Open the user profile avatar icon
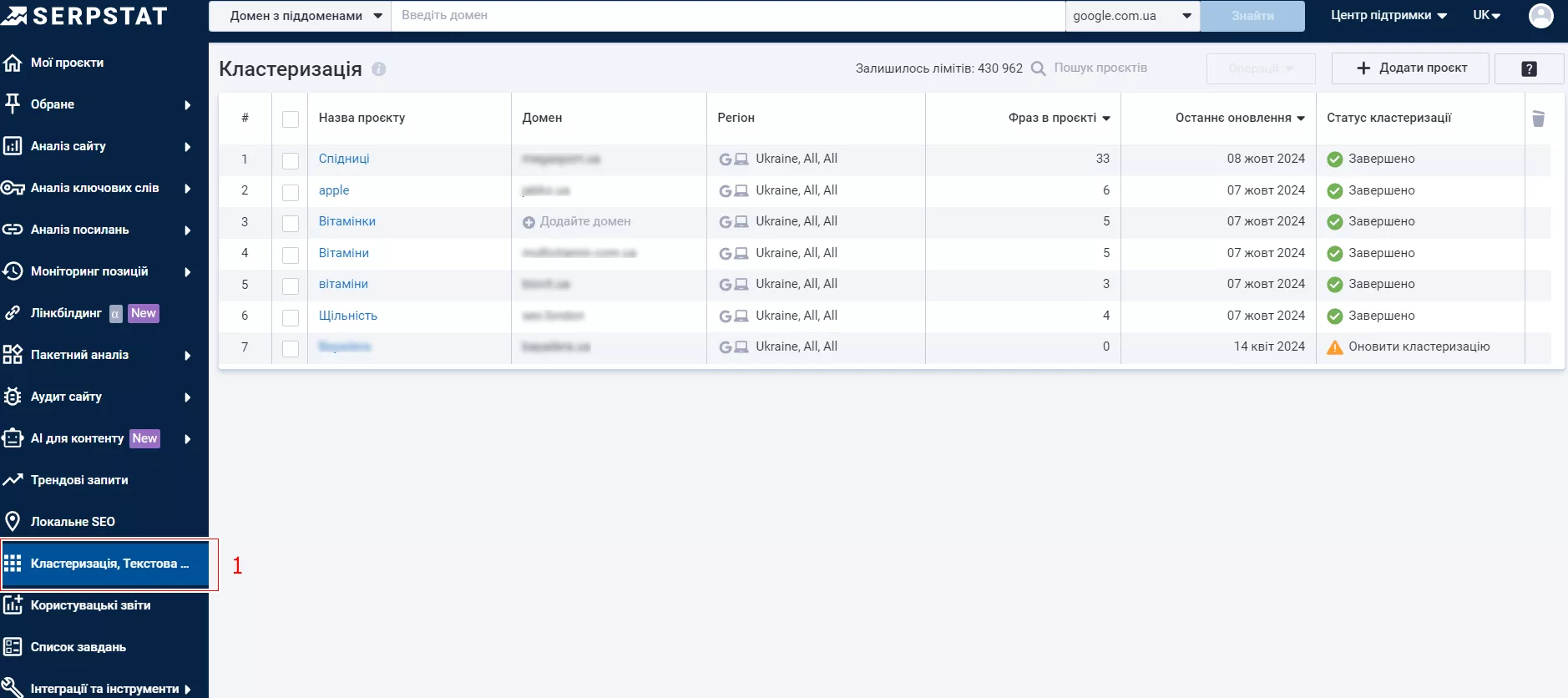The image size is (1568, 698). tap(1540, 15)
